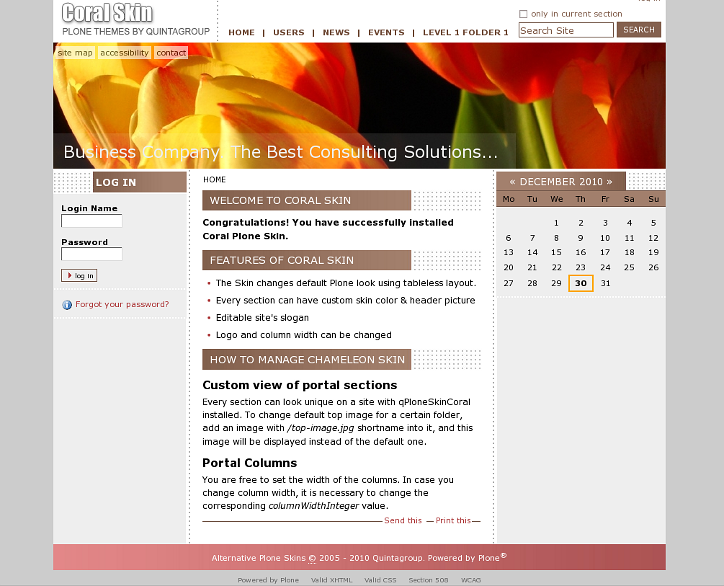The width and height of the screenshot is (724, 586).
Task: Select day 31 in calendar
Action: [605, 283]
